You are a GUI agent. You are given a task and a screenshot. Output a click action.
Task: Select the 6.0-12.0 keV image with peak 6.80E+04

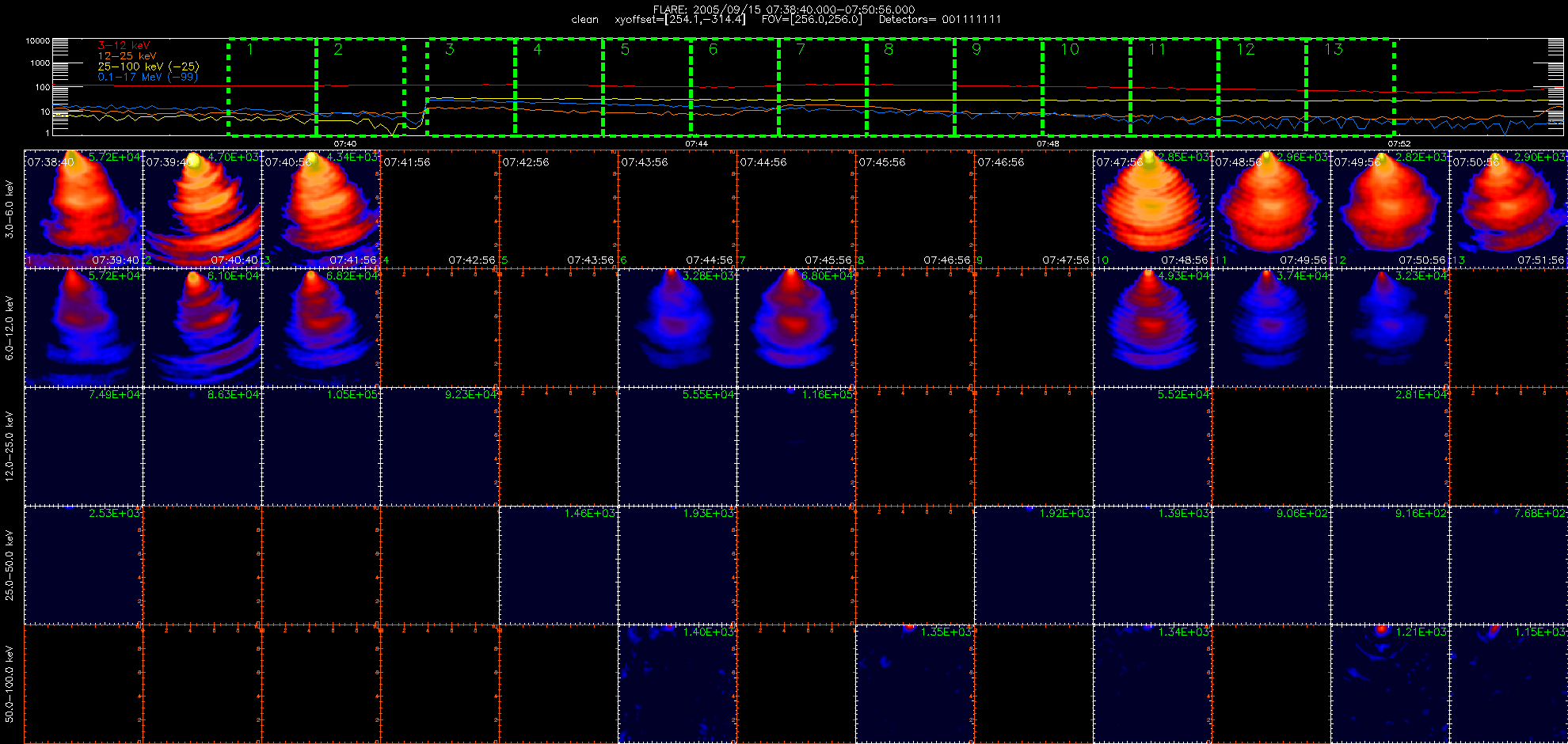pos(796,328)
